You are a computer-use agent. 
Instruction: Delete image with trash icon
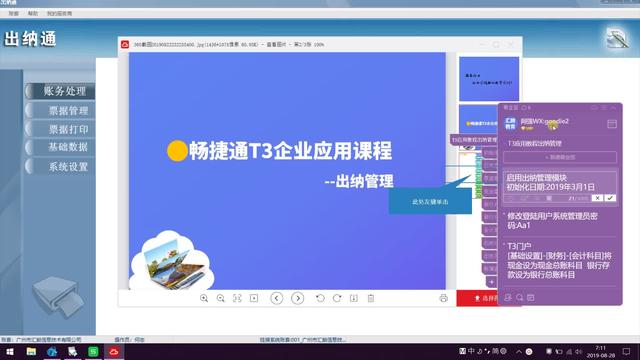371,298
